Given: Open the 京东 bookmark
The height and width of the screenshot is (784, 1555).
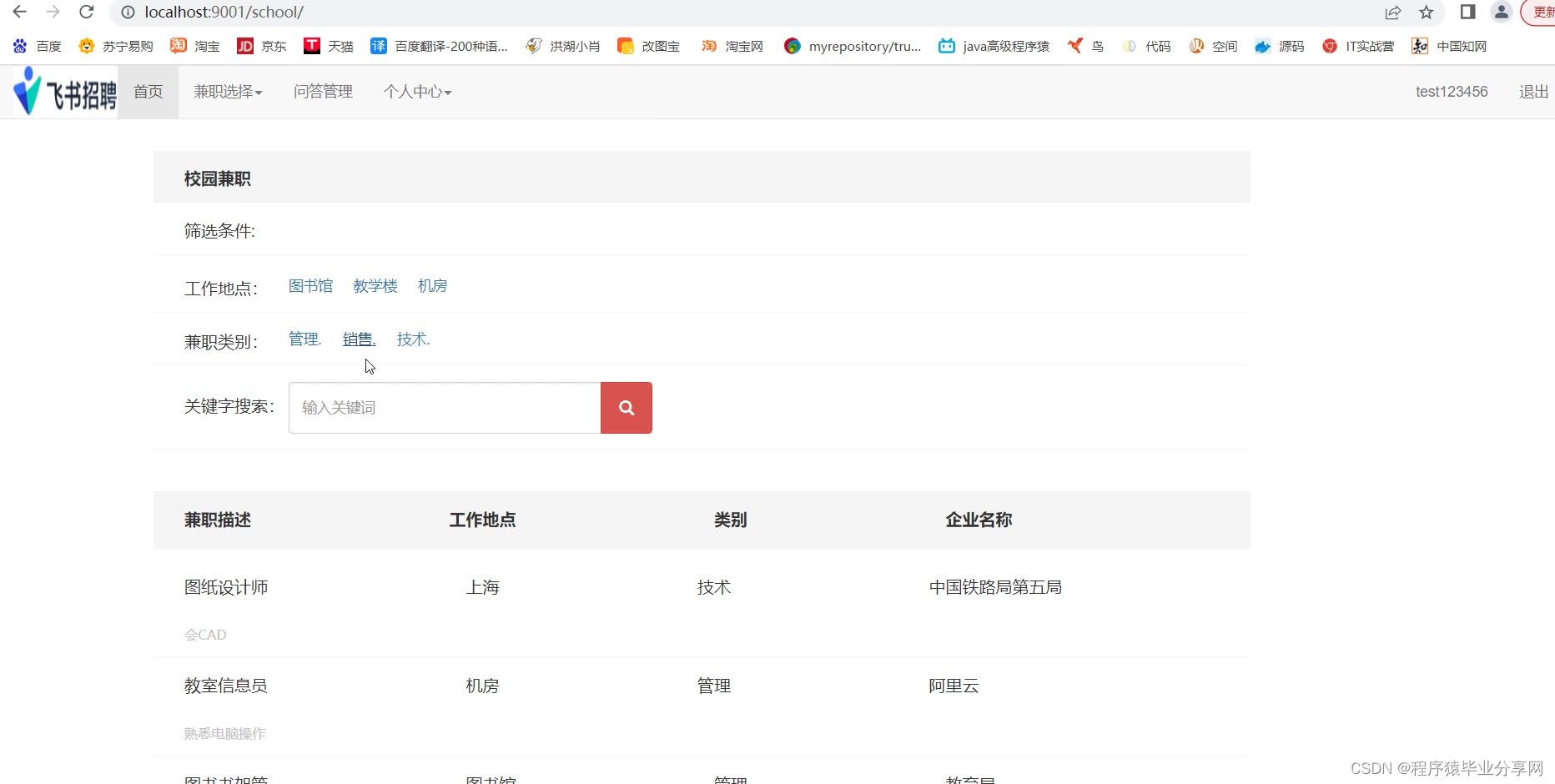Looking at the screenshot, I should point(262,46).
